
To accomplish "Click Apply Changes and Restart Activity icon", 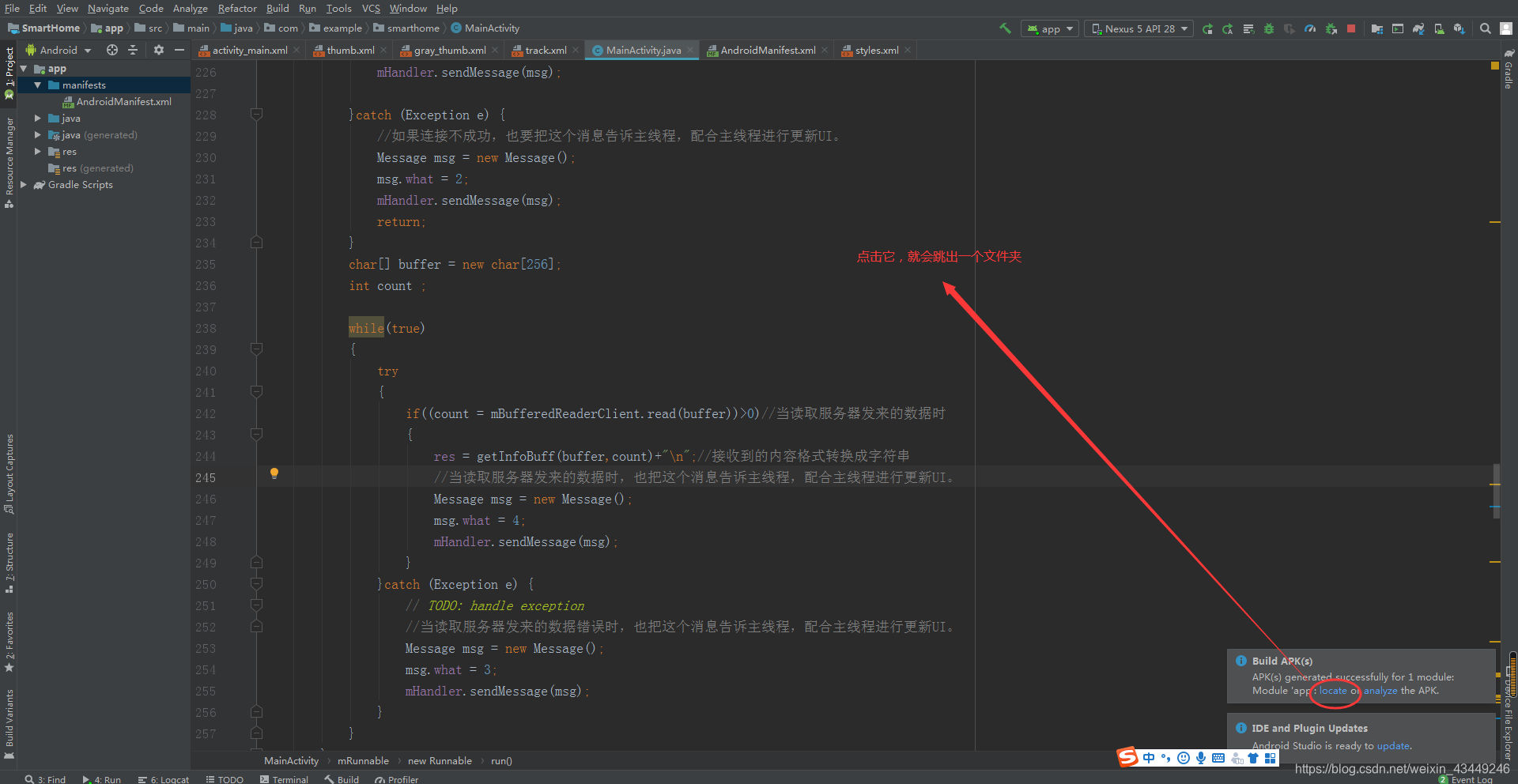I will 1228,28.
